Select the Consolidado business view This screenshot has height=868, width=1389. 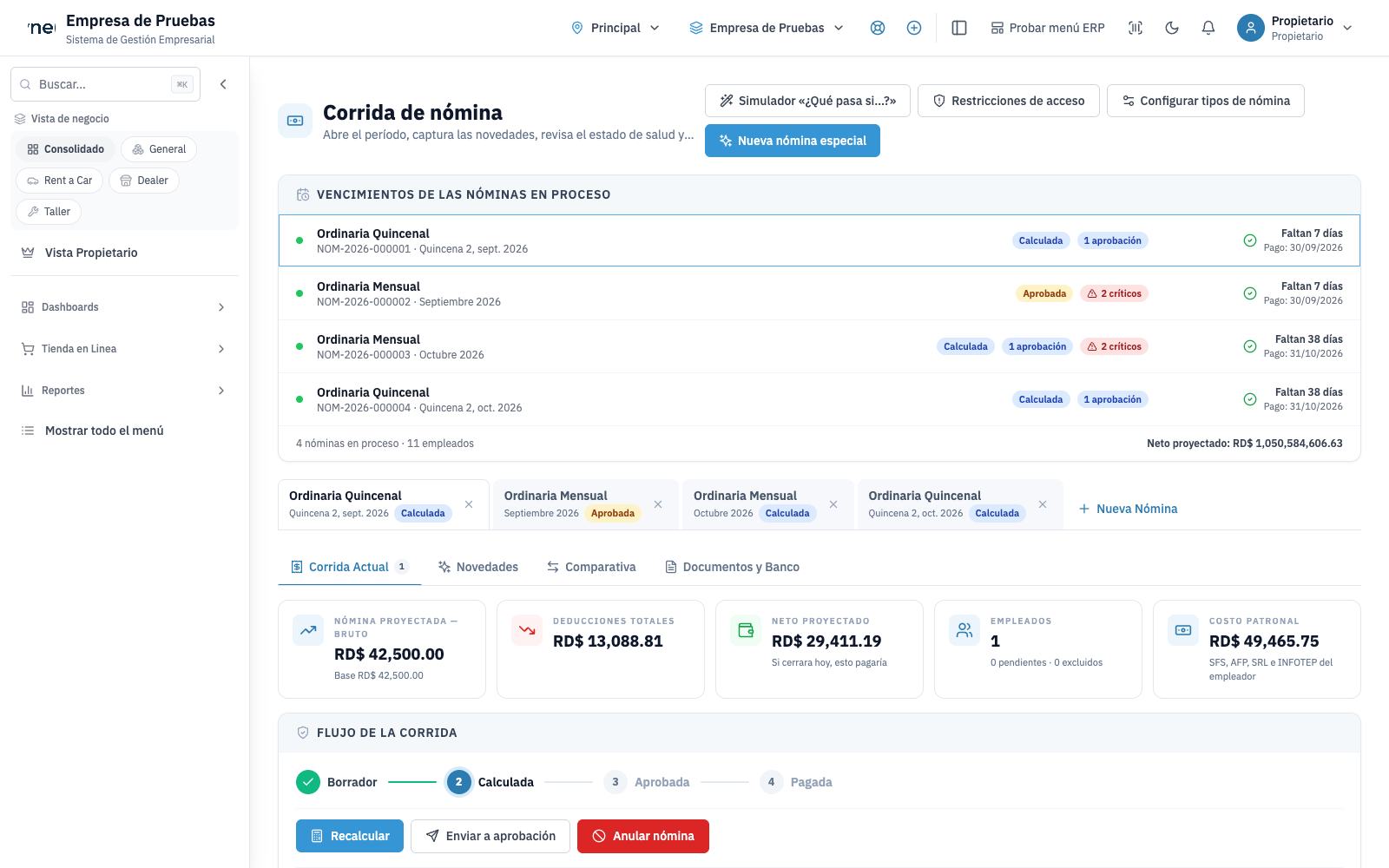pos(65,149)
